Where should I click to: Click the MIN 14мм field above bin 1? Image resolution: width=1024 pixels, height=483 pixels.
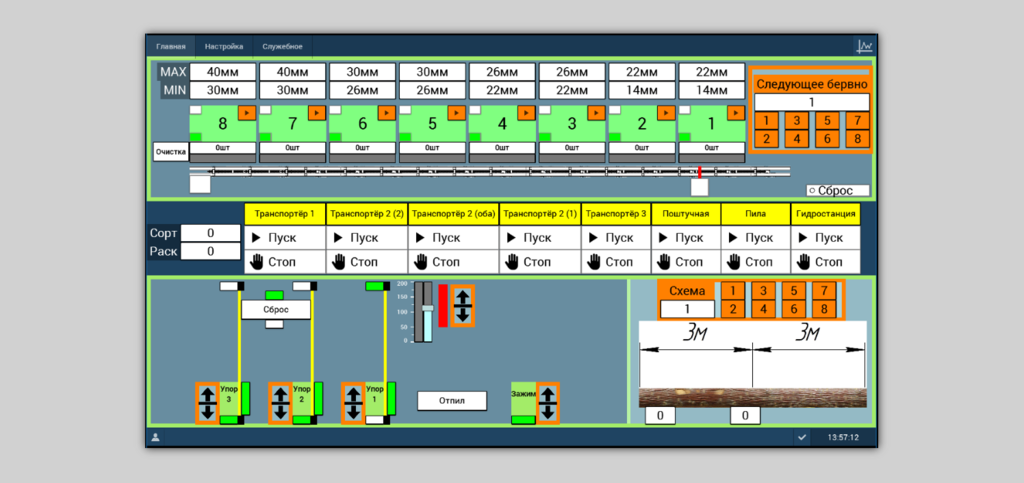click(x=712, y=90)
